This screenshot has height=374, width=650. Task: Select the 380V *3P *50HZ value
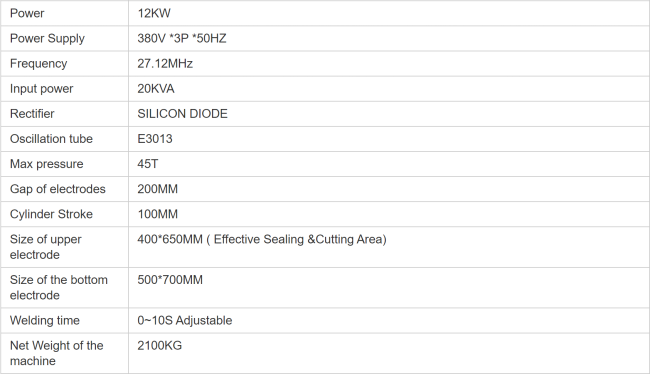click(x=182, y=39)
